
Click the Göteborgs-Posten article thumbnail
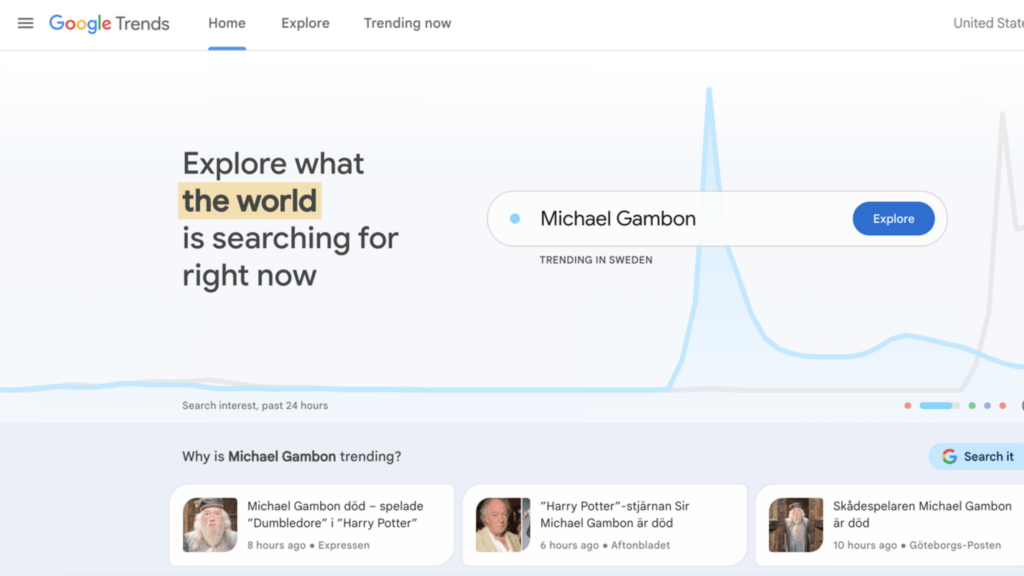tap(795, 525)
